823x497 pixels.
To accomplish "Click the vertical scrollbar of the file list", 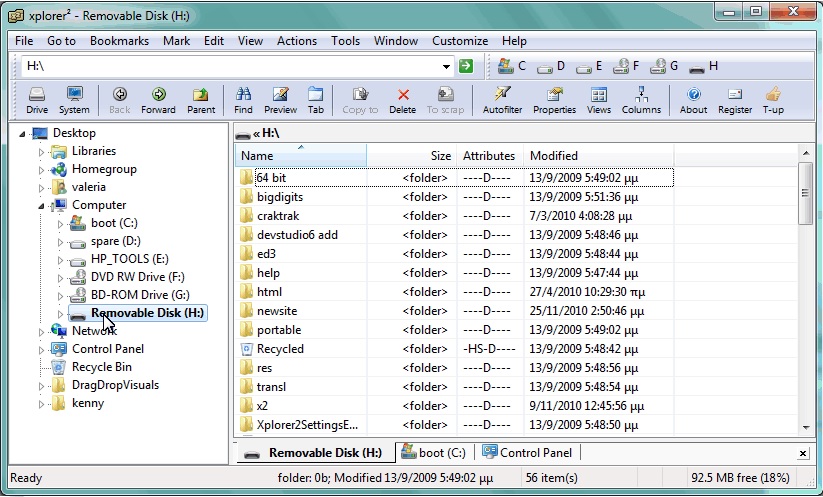I will pos(805,300).
